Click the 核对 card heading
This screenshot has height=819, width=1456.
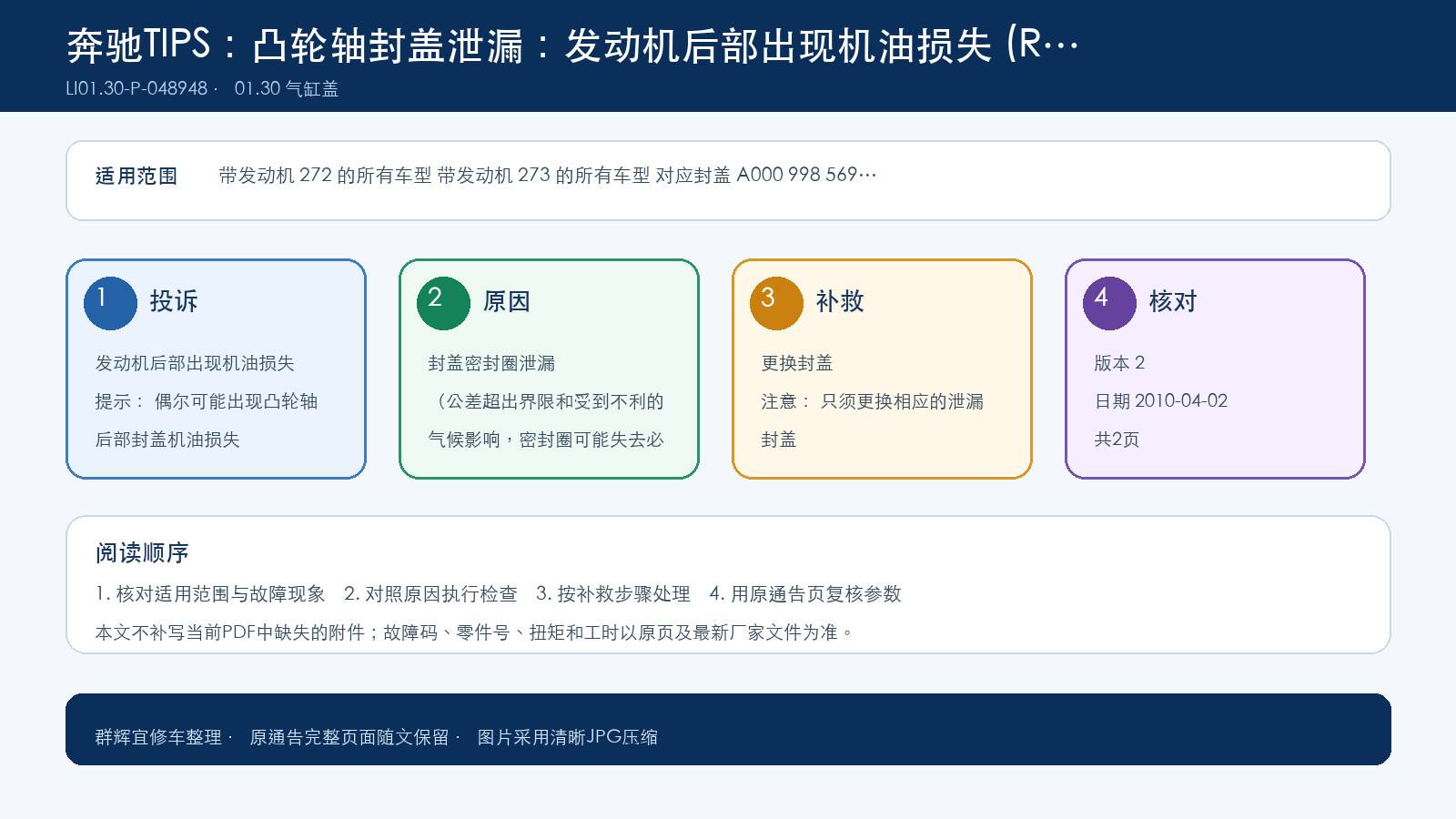click(x=1173, y=301)
